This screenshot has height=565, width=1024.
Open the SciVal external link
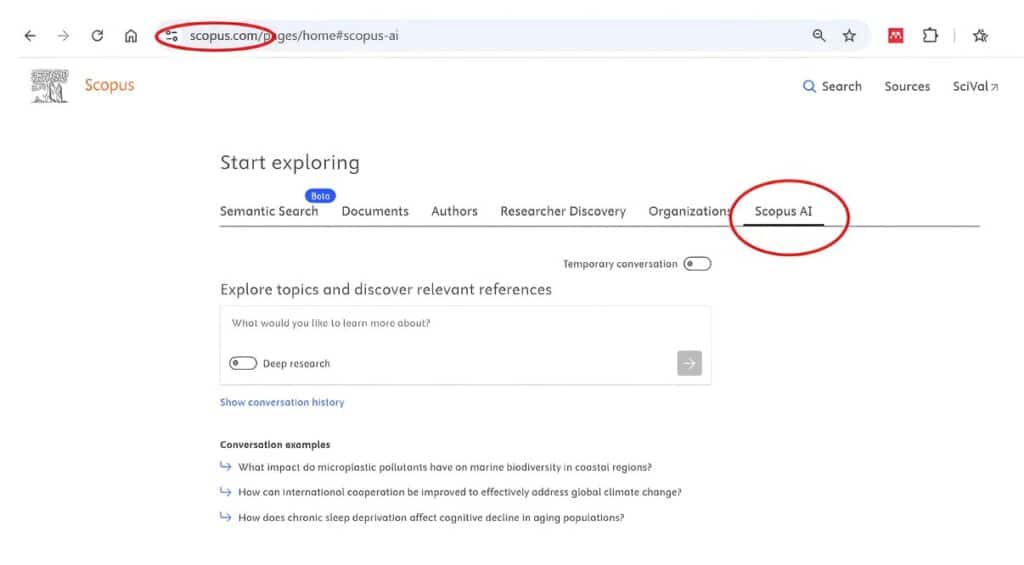[x=975, y=86]
